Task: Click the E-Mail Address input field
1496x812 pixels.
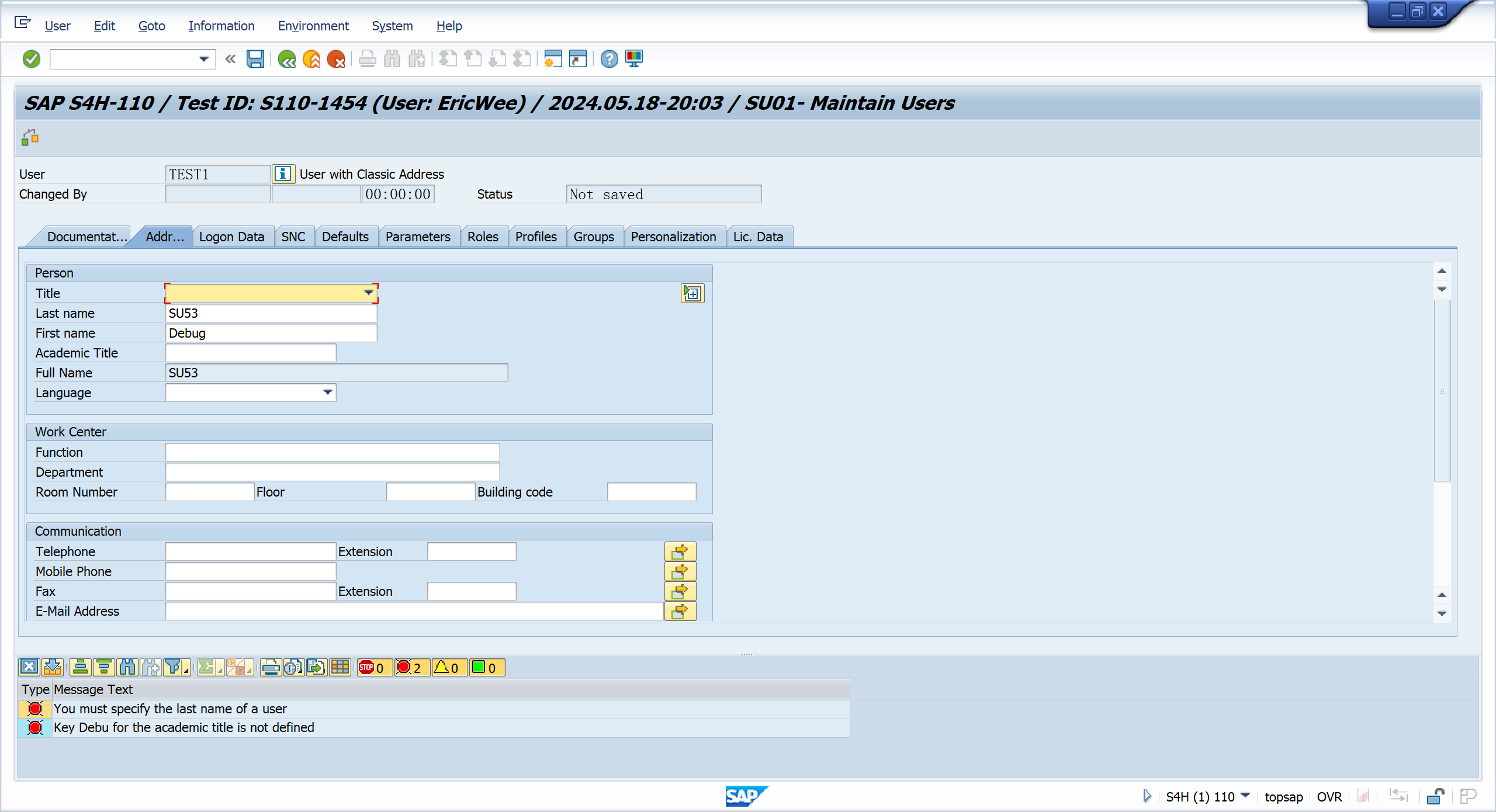Action: coord(414,611)
